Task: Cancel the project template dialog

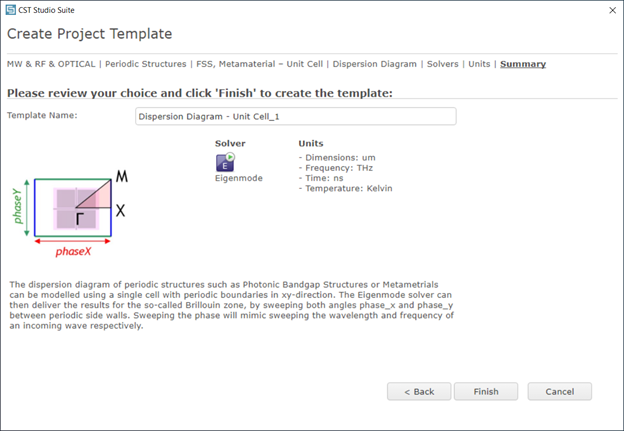Action: coord(560,392)
